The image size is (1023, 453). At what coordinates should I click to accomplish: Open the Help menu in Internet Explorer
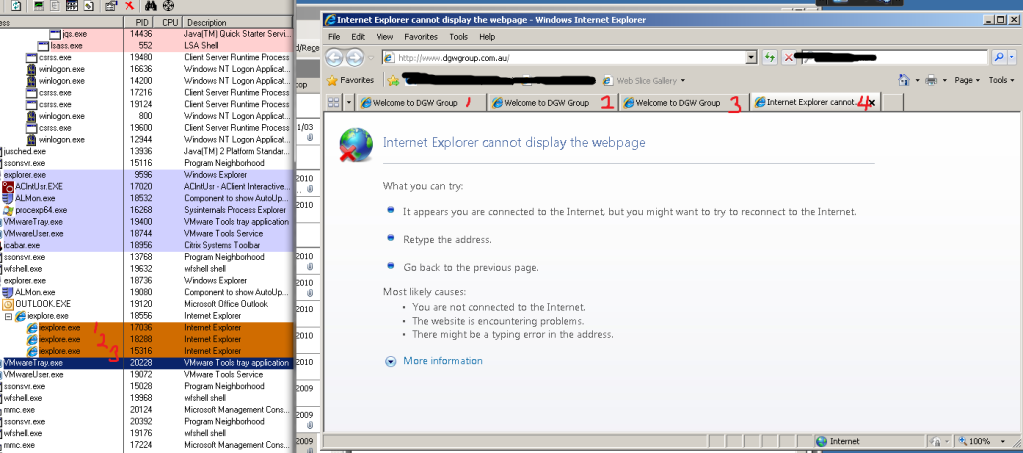click(487, 37)
